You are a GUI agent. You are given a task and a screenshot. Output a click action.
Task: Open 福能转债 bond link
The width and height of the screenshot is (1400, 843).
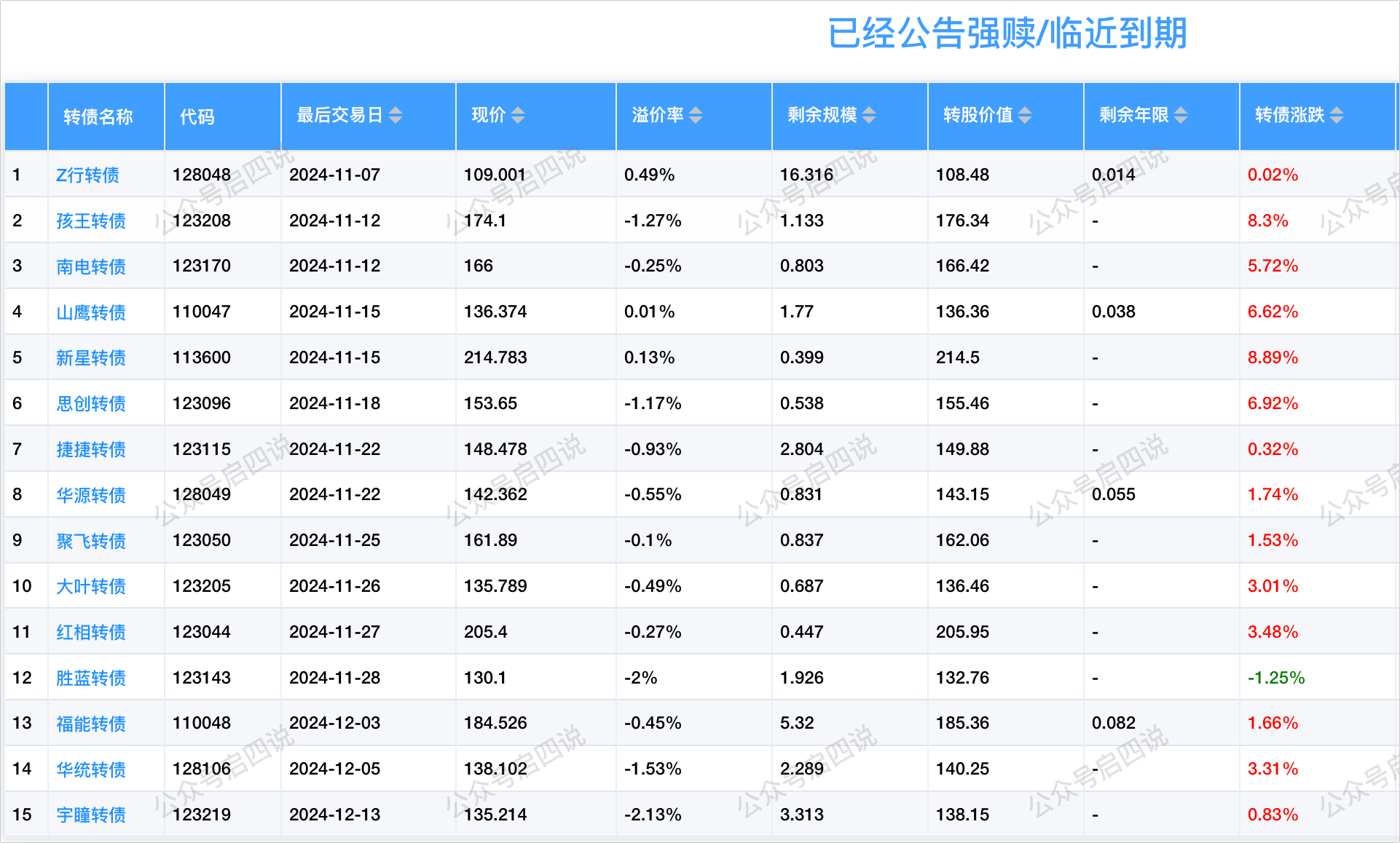[x=91, y=724]
